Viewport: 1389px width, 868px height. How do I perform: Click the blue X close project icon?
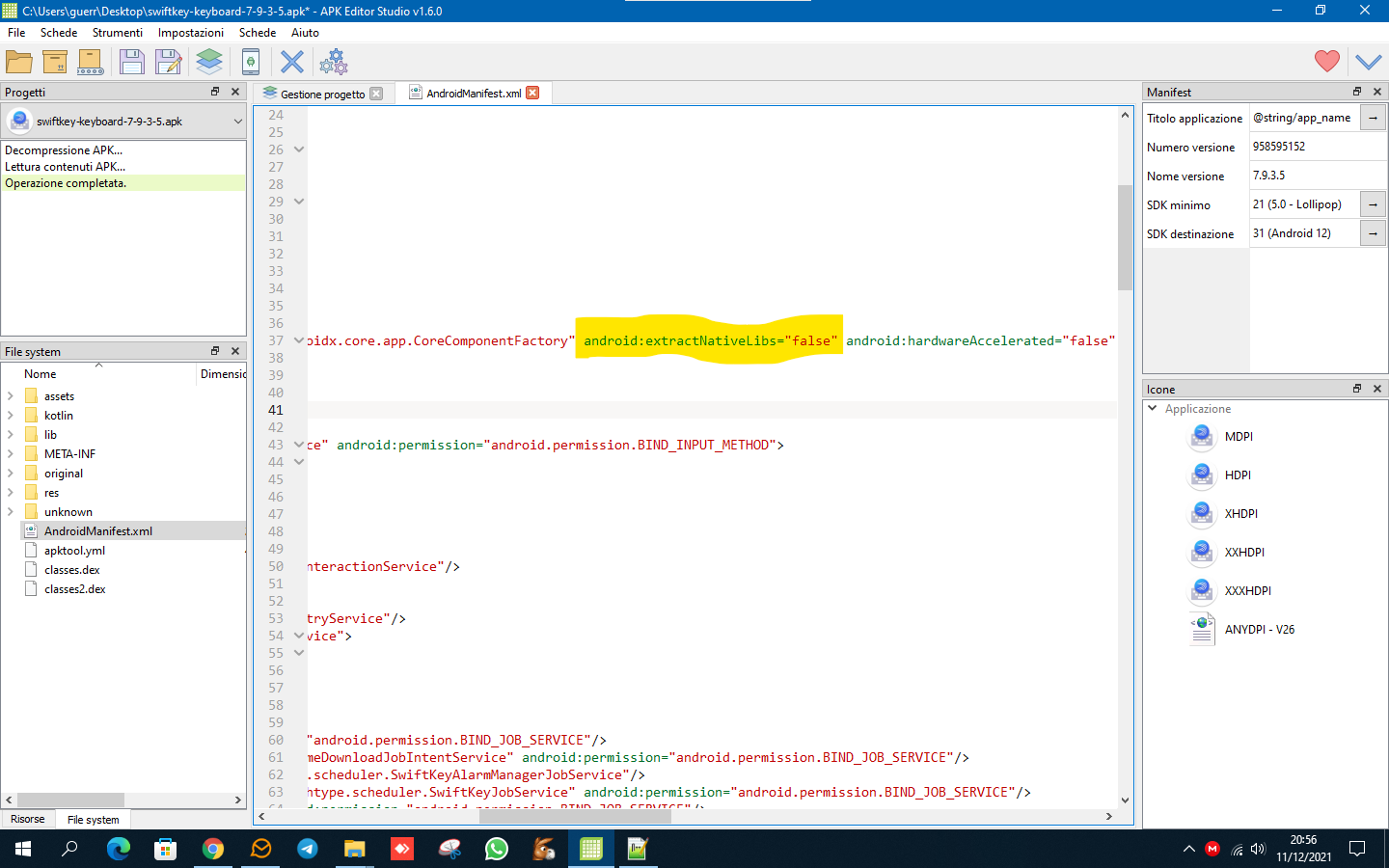click(x=292, y=62)
